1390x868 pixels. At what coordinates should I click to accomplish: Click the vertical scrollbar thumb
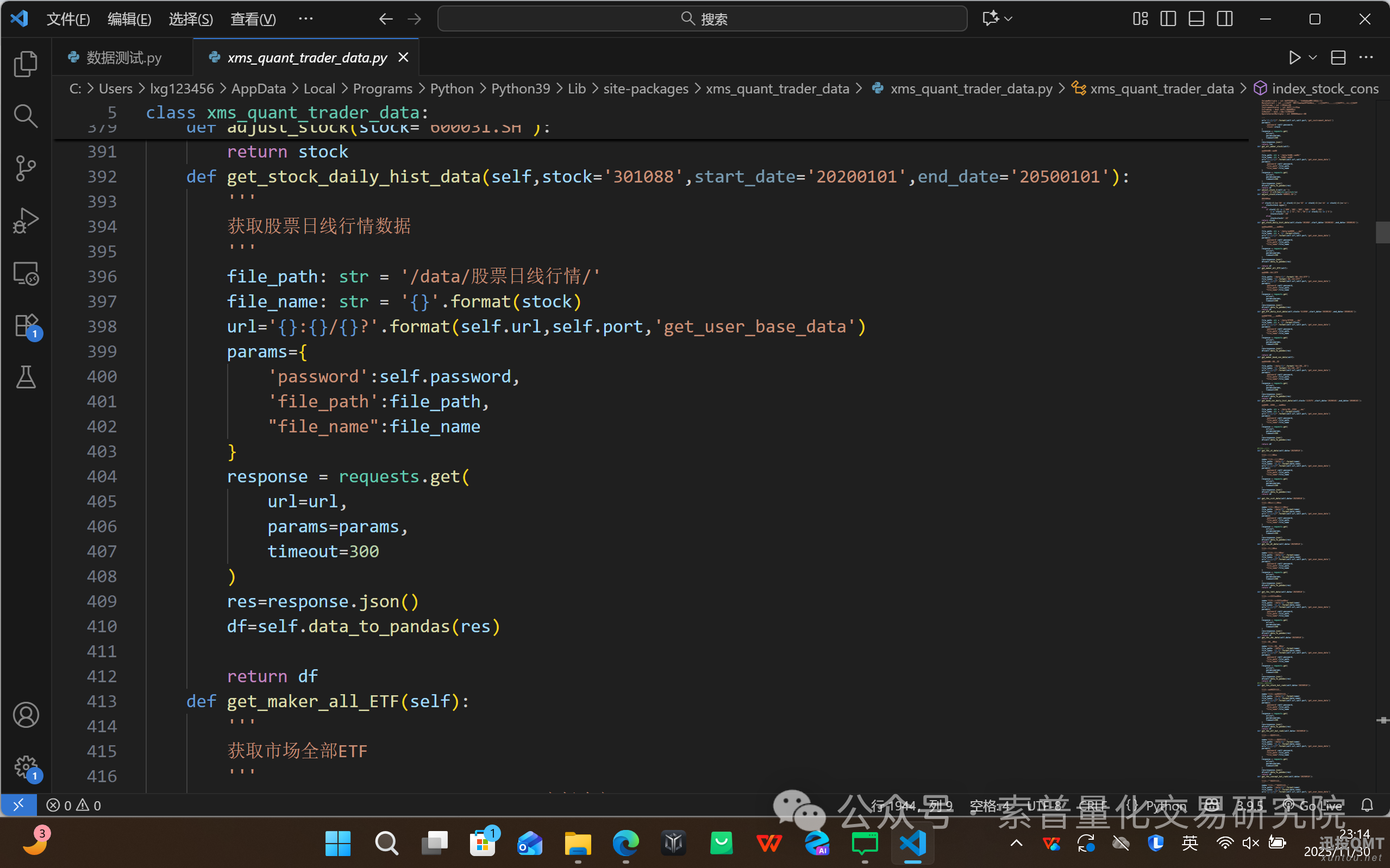1382,232
